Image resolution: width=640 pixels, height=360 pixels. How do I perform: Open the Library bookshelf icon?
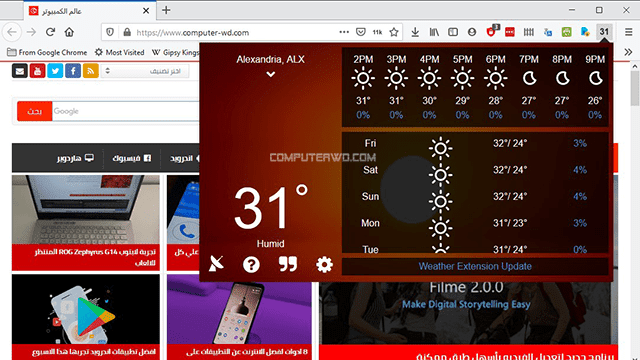pos(434,32)
